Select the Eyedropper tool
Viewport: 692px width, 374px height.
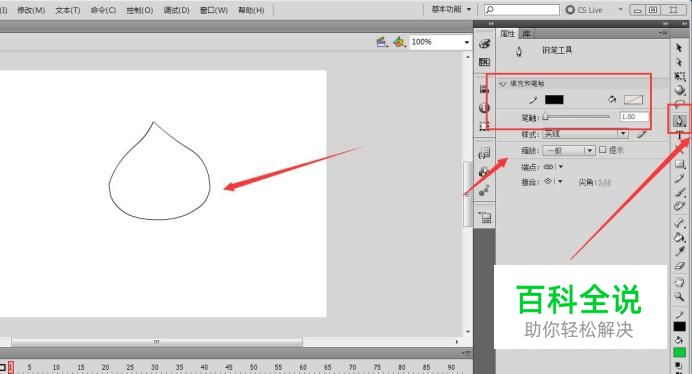[680, 251]
